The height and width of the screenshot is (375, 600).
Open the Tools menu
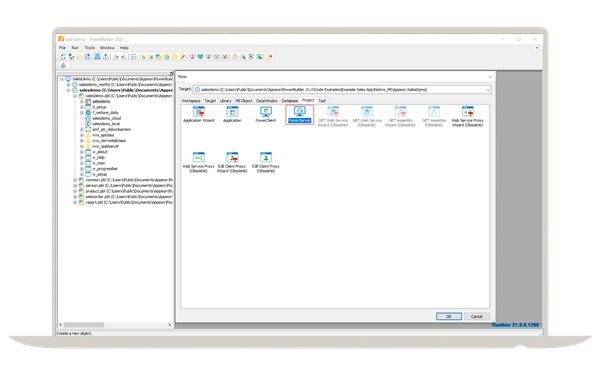[x=90, y=48]
